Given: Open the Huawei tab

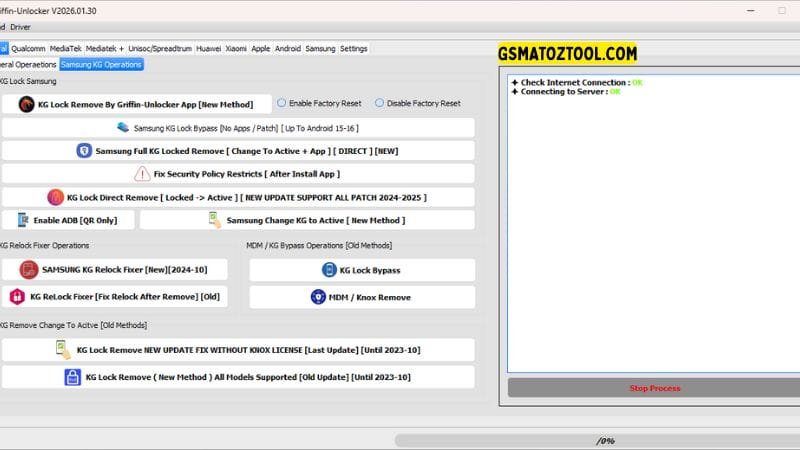Looking at the screenshot, I should [x=208, y=48].
